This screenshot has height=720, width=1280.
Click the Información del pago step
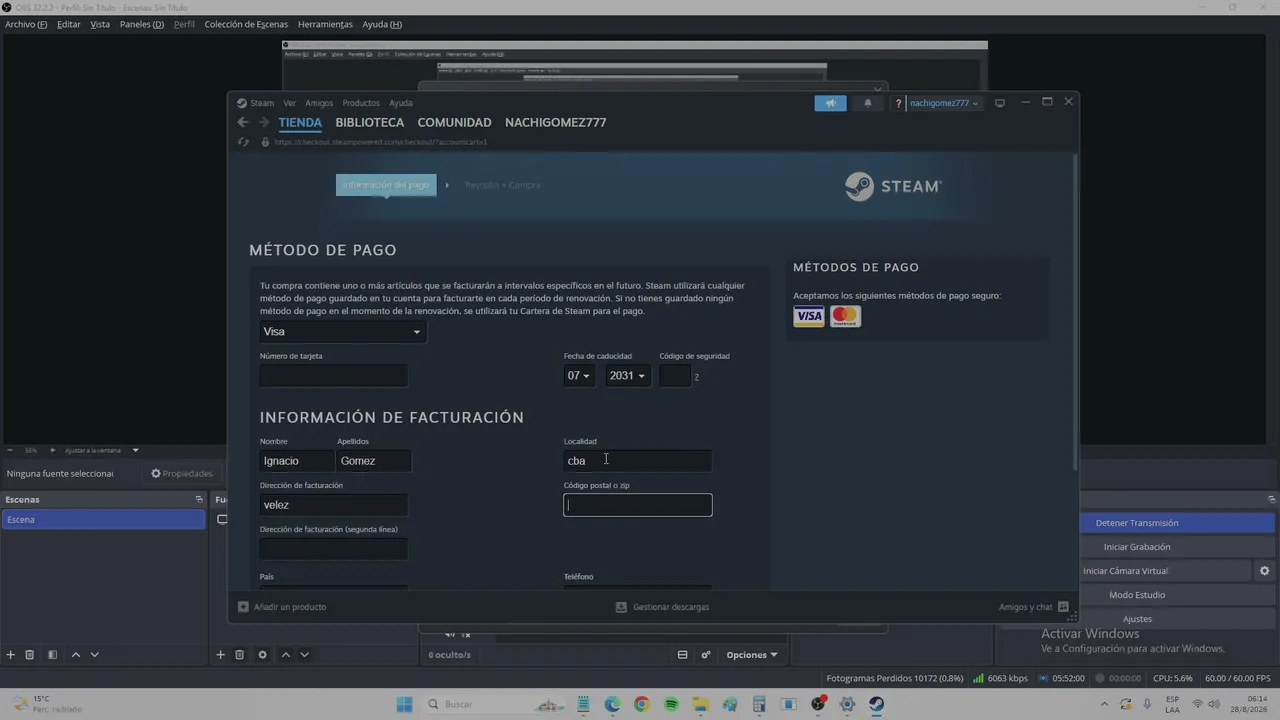(x=386, y=185)
